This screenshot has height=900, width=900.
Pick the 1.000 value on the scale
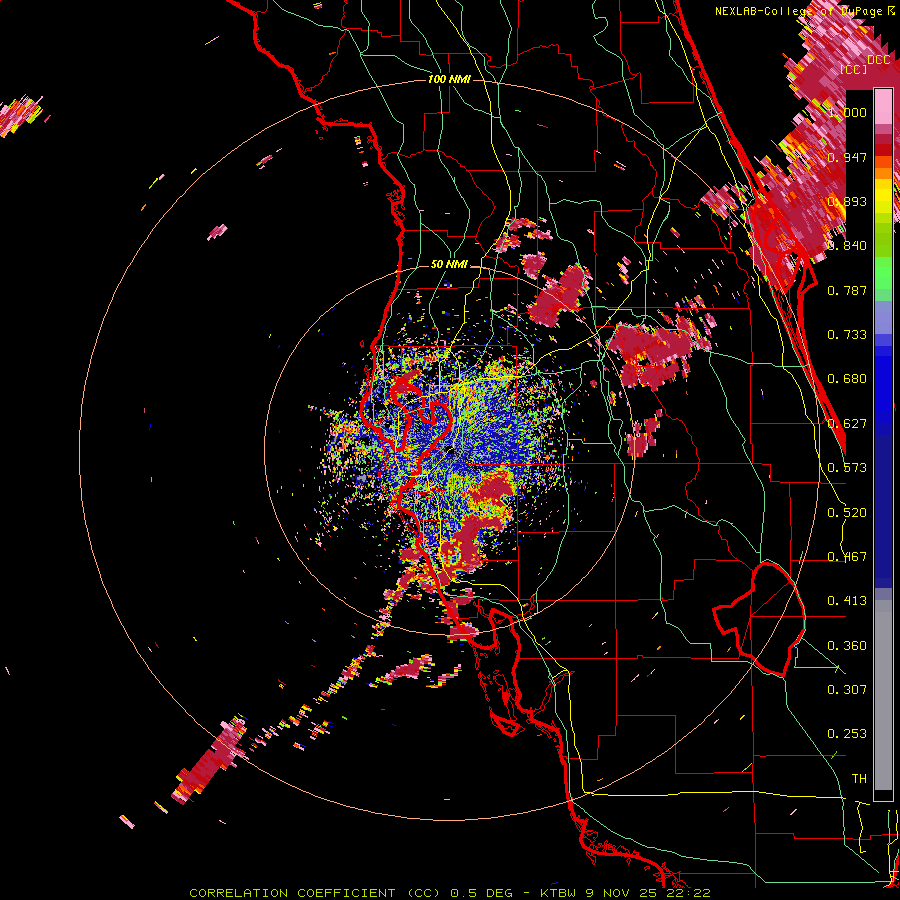847,112
